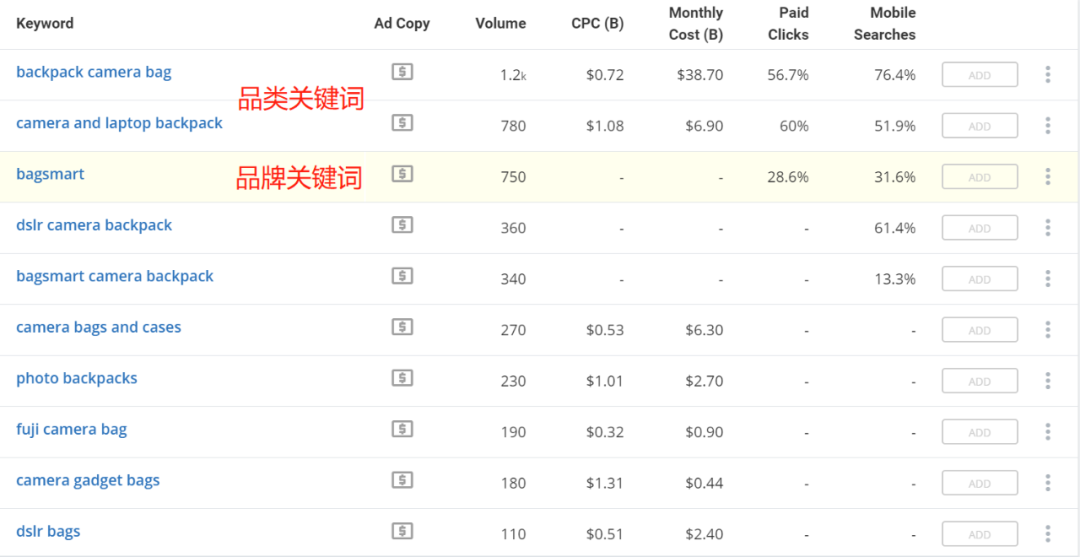Click ad copy icon for dslr camera backpack
The width and height of the screenshot is (1080, 557).
tap(402, 225)
